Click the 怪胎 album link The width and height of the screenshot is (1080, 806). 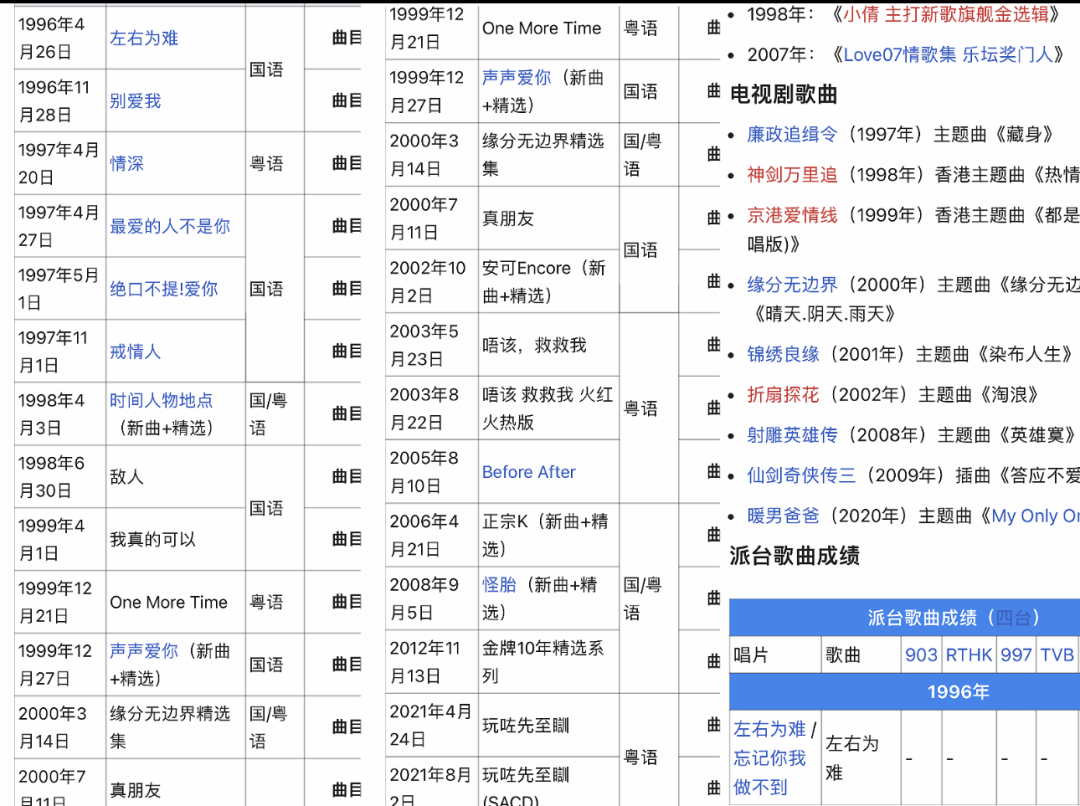point(499,585)
